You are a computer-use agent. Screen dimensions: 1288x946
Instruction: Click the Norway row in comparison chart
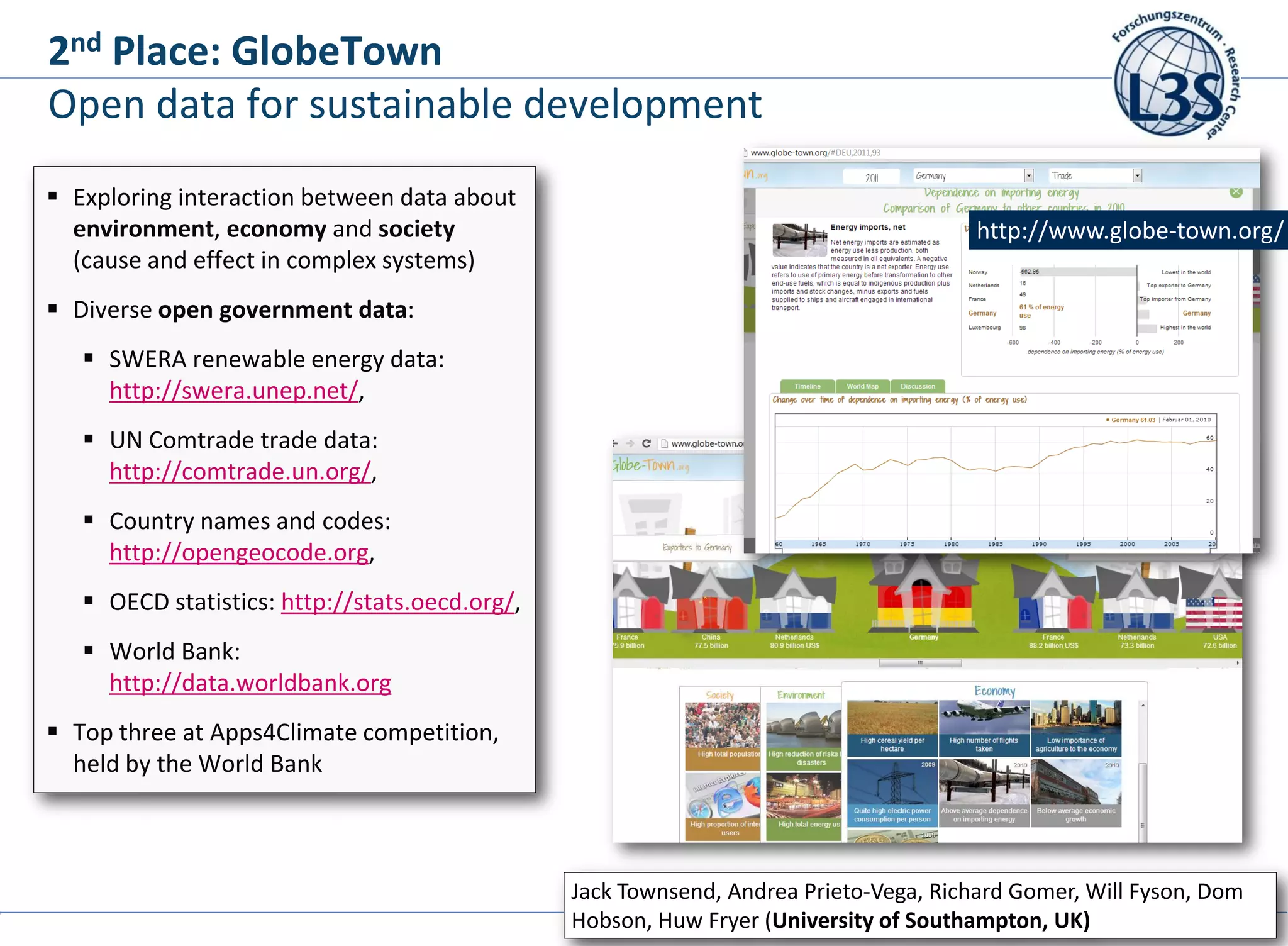tap(1089, 272)
